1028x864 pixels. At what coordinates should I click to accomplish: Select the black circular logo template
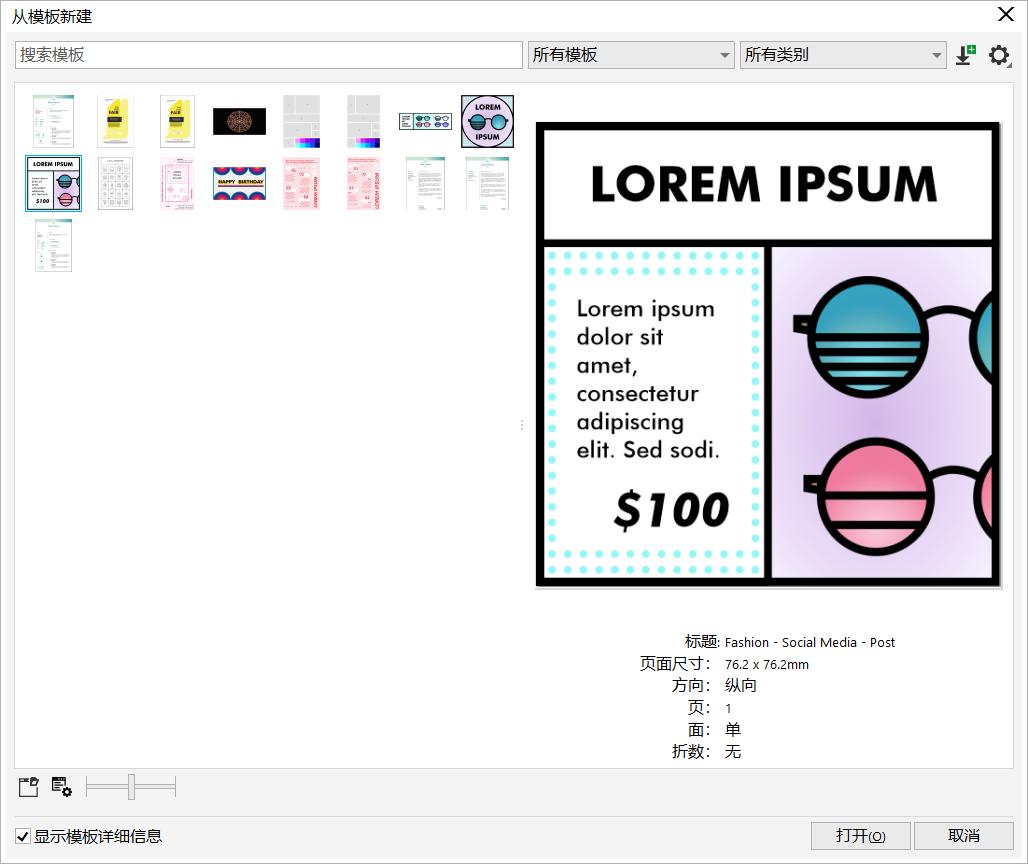point(239,120)
